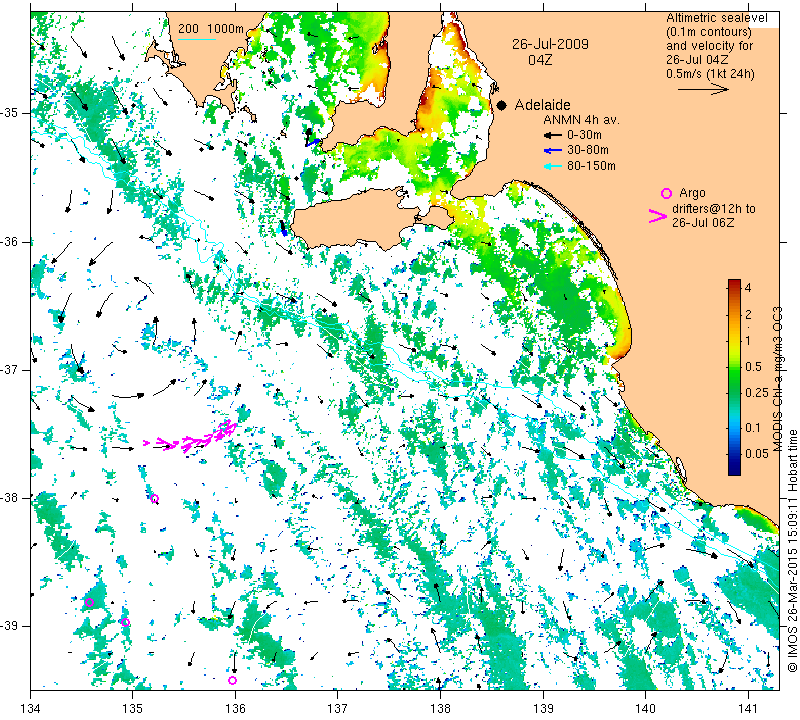Click the longitude axis label 141

[748, 708]
